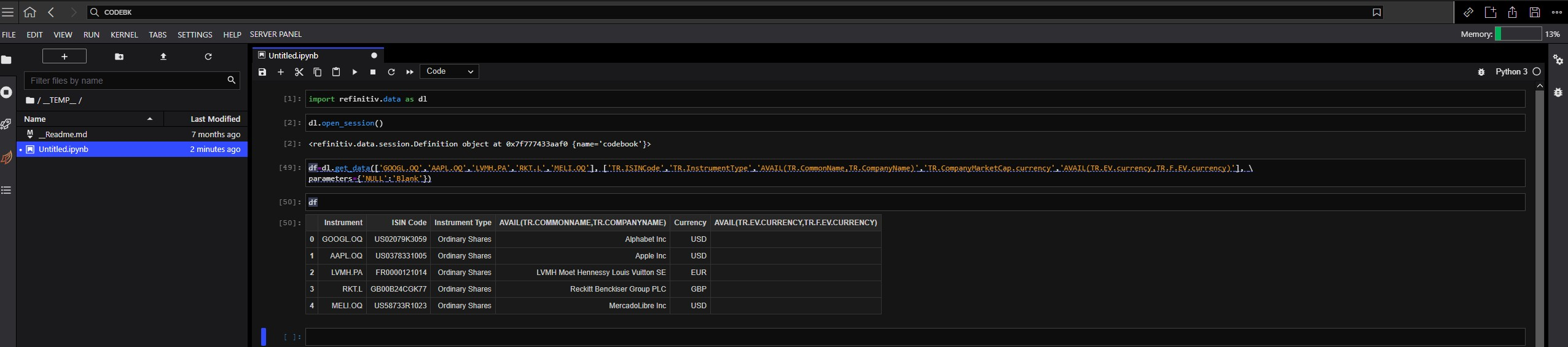Click the share icon in top right

click(x=1513, y=12)
